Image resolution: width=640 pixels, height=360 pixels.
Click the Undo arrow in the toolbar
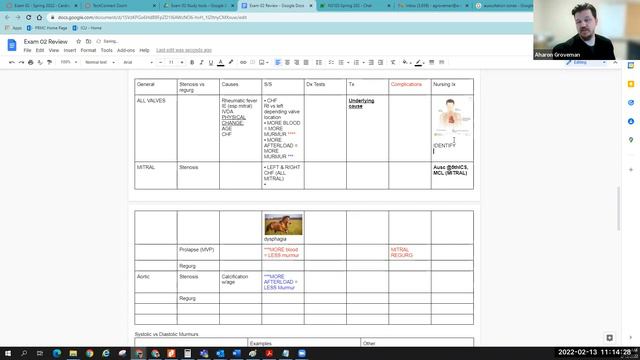point(12,62)
